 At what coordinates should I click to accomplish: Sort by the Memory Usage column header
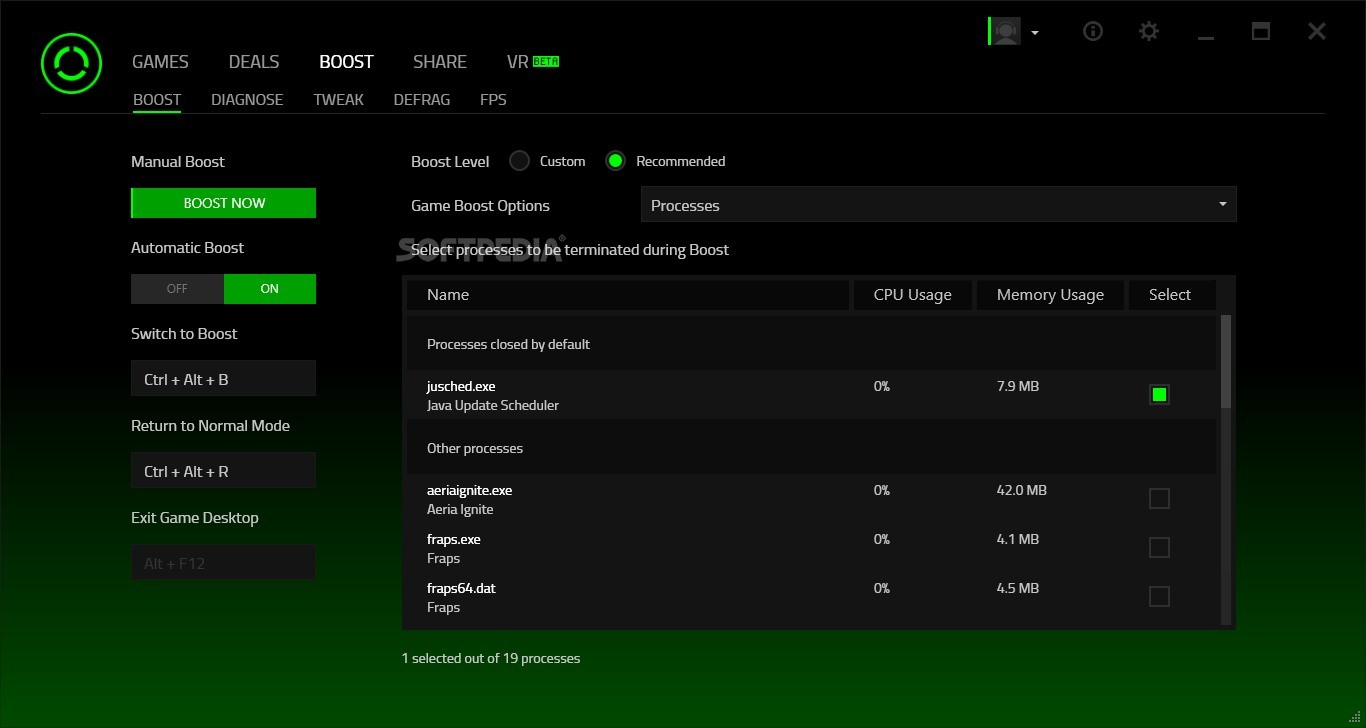pyautogui.click(x=1050, y=295)
